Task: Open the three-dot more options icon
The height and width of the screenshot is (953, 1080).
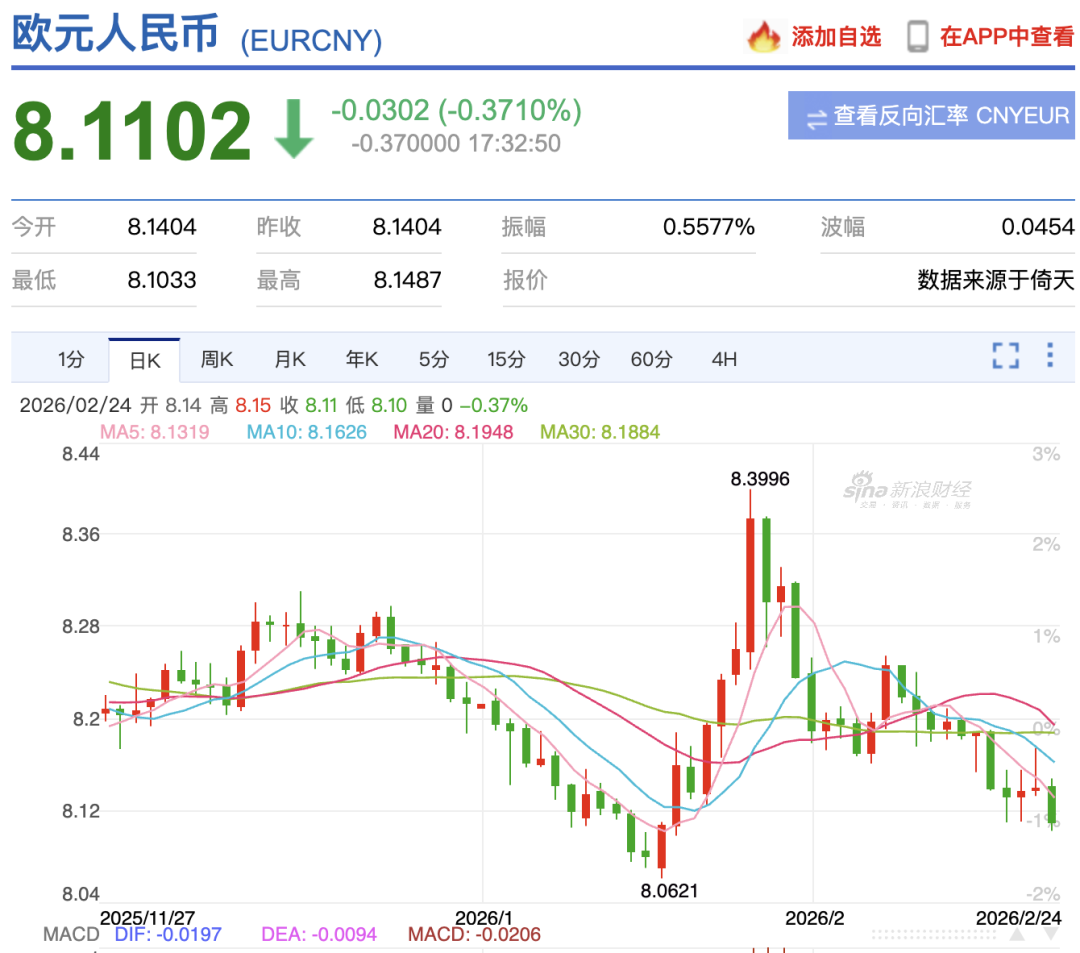Action: (1049, 355)
